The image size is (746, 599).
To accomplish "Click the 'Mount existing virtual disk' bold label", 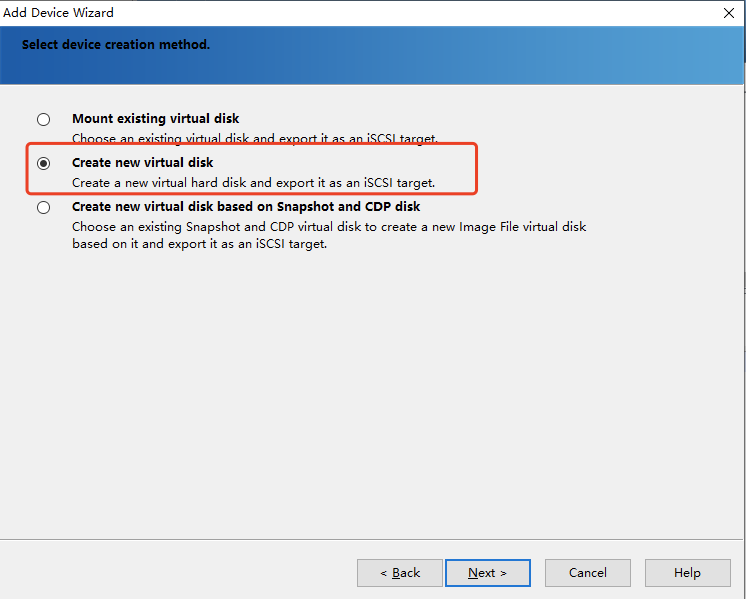I will (x=155, y=118).
